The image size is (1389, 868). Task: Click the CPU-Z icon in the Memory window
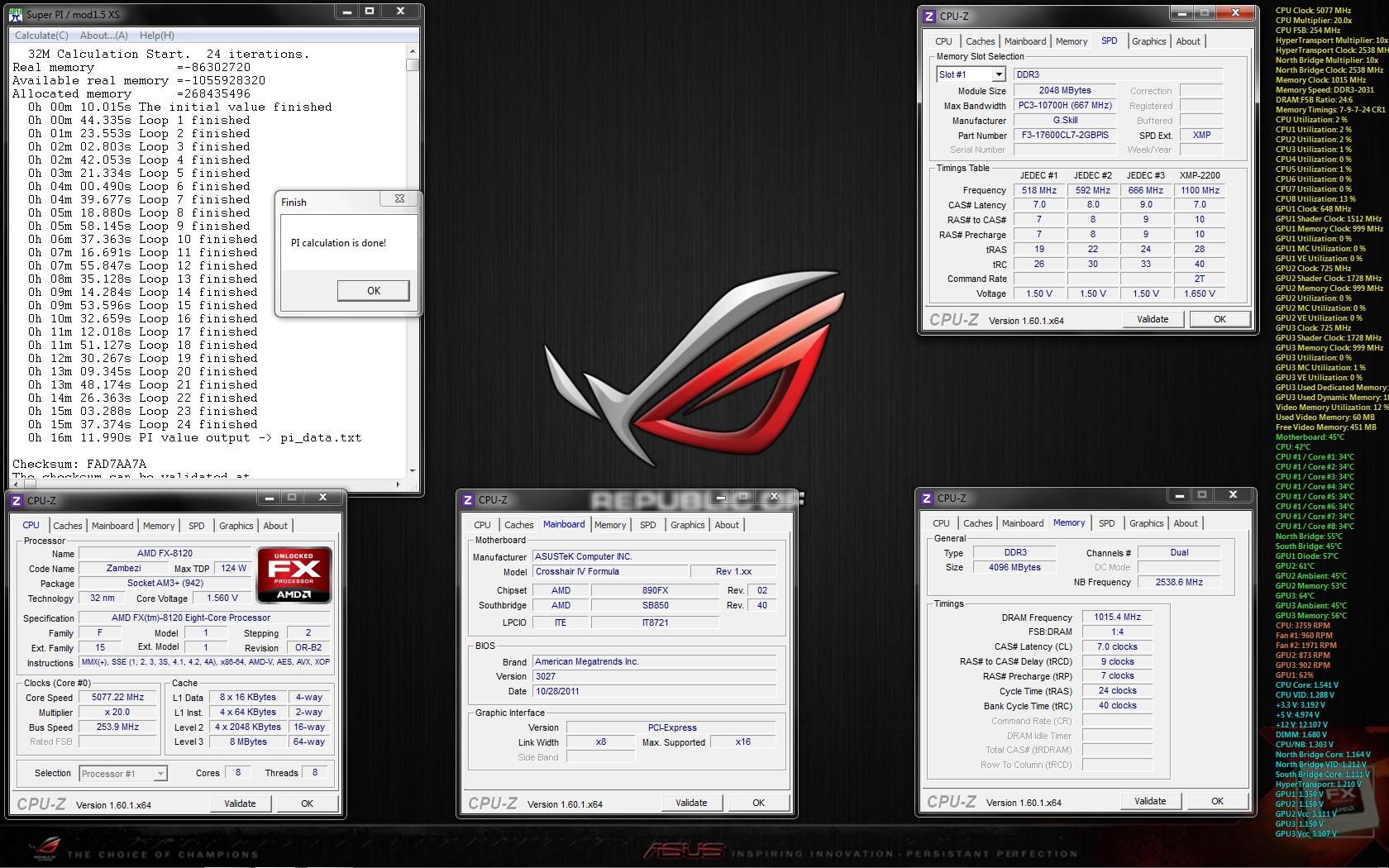point(927,498)
